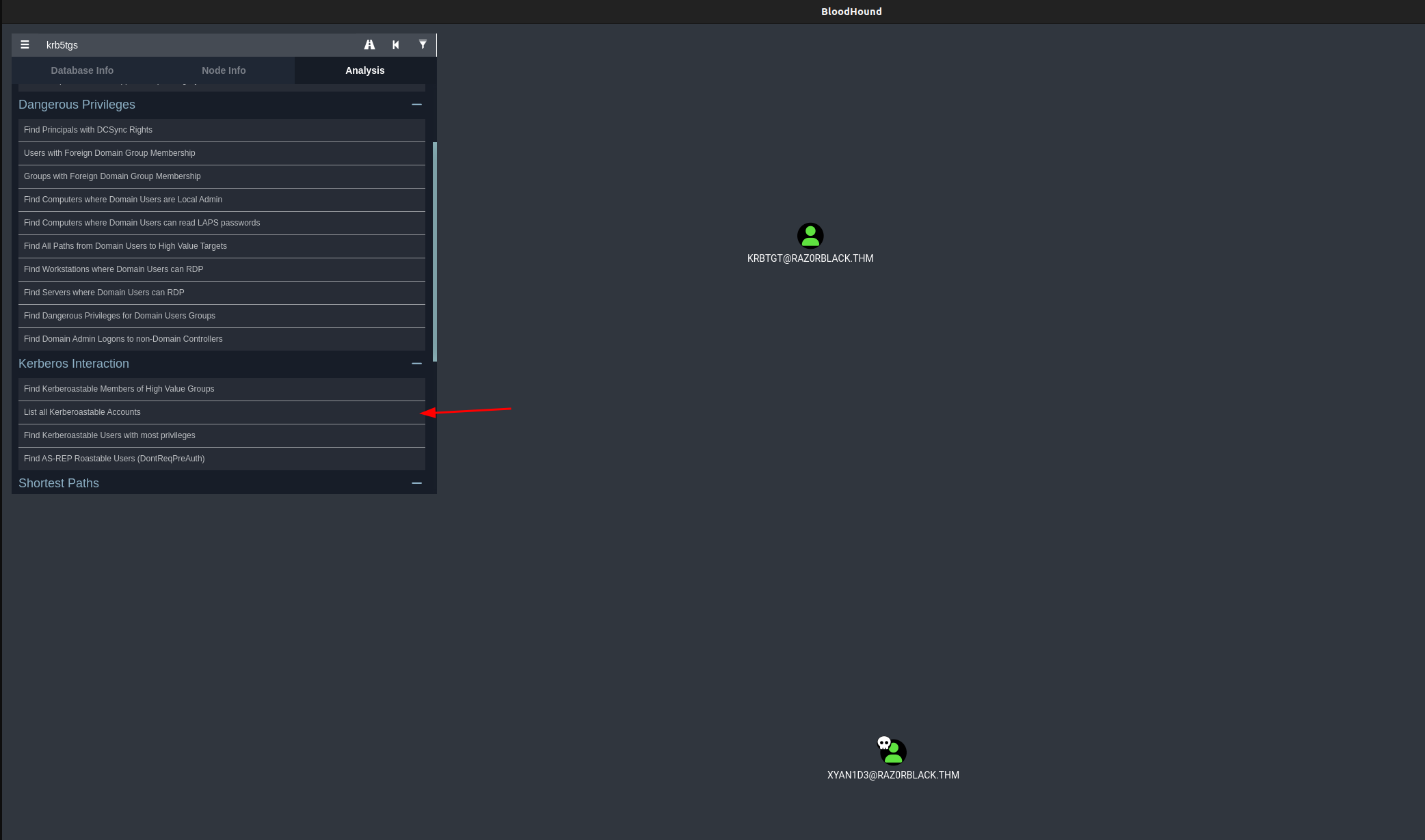Collapse the Shortest Paths section
This screenshot has height=840, width=1425.
(416, 483)
